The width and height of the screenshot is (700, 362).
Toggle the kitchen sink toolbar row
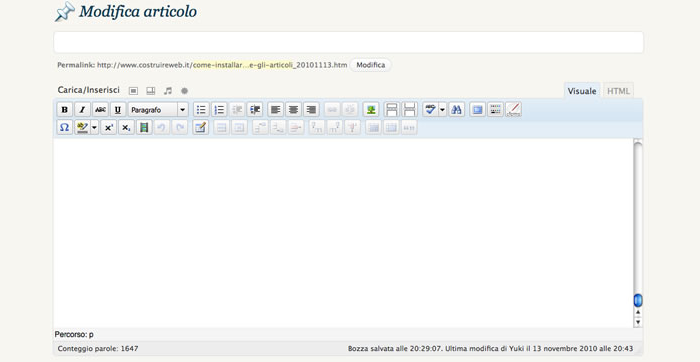[x=496, y=109]
